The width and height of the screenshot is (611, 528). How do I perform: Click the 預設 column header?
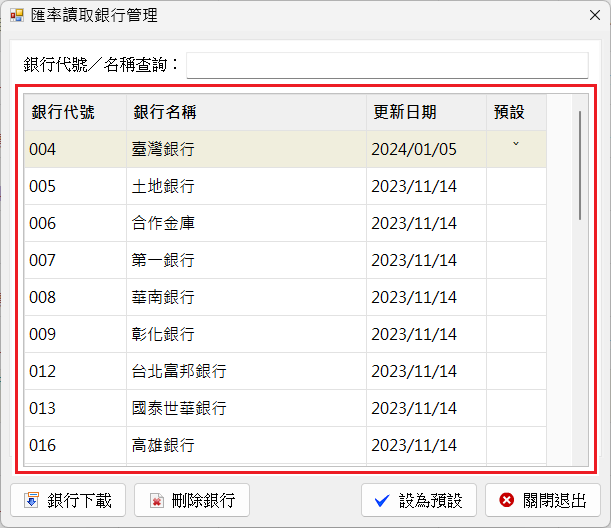point(516,112)
